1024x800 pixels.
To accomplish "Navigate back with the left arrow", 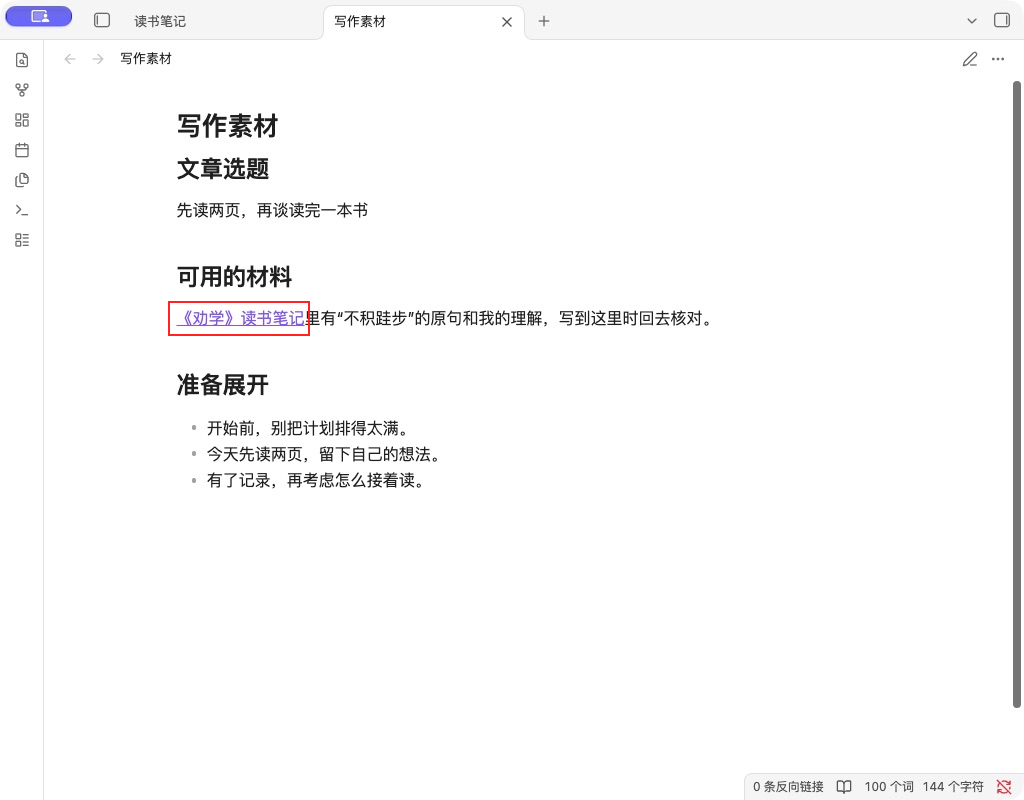I will pyautogui.click(x=70, y=59).
